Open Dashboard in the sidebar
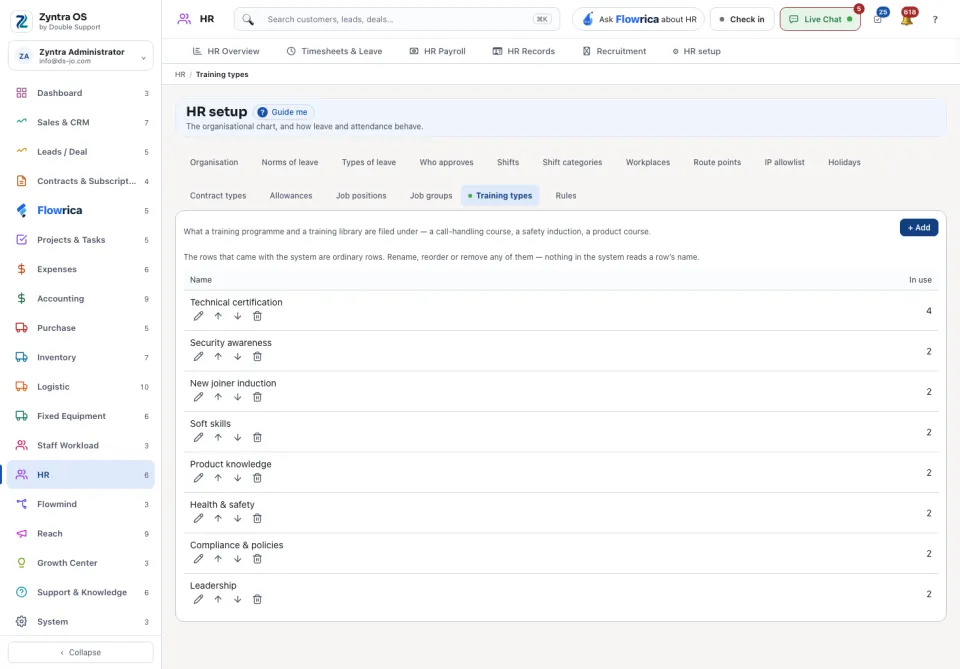 [x=81, y=93]
